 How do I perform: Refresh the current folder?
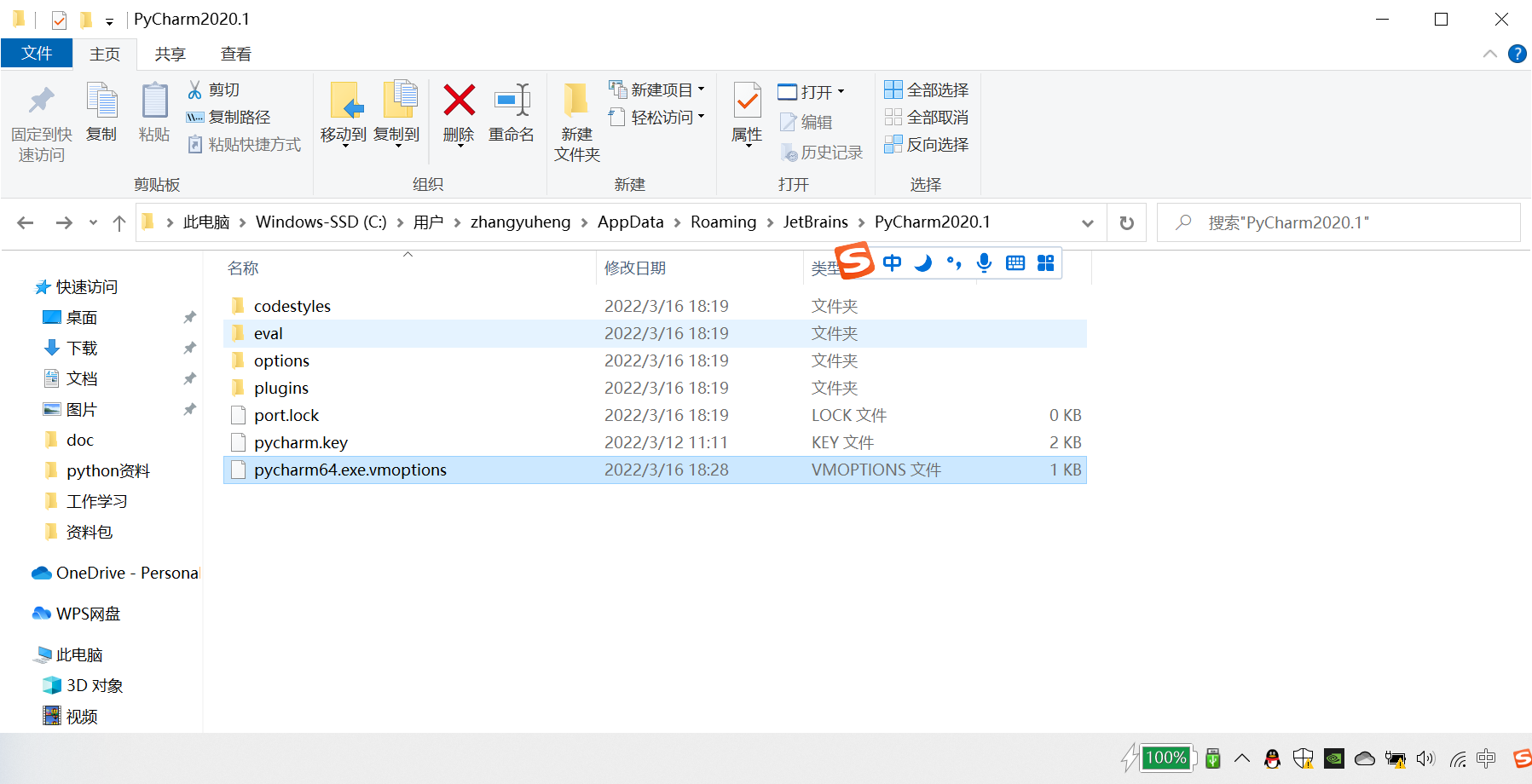[x=1126, y=222]
